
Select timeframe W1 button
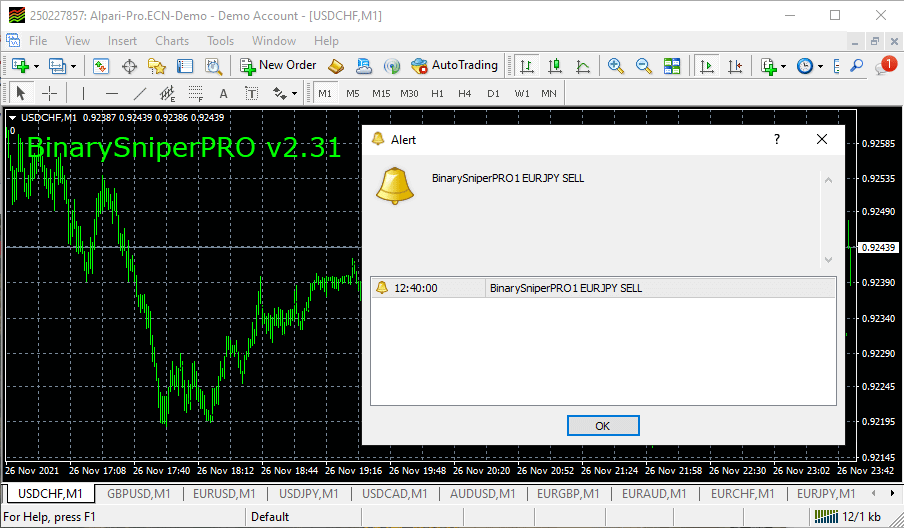pyautogui.click(x=522, y=93)
